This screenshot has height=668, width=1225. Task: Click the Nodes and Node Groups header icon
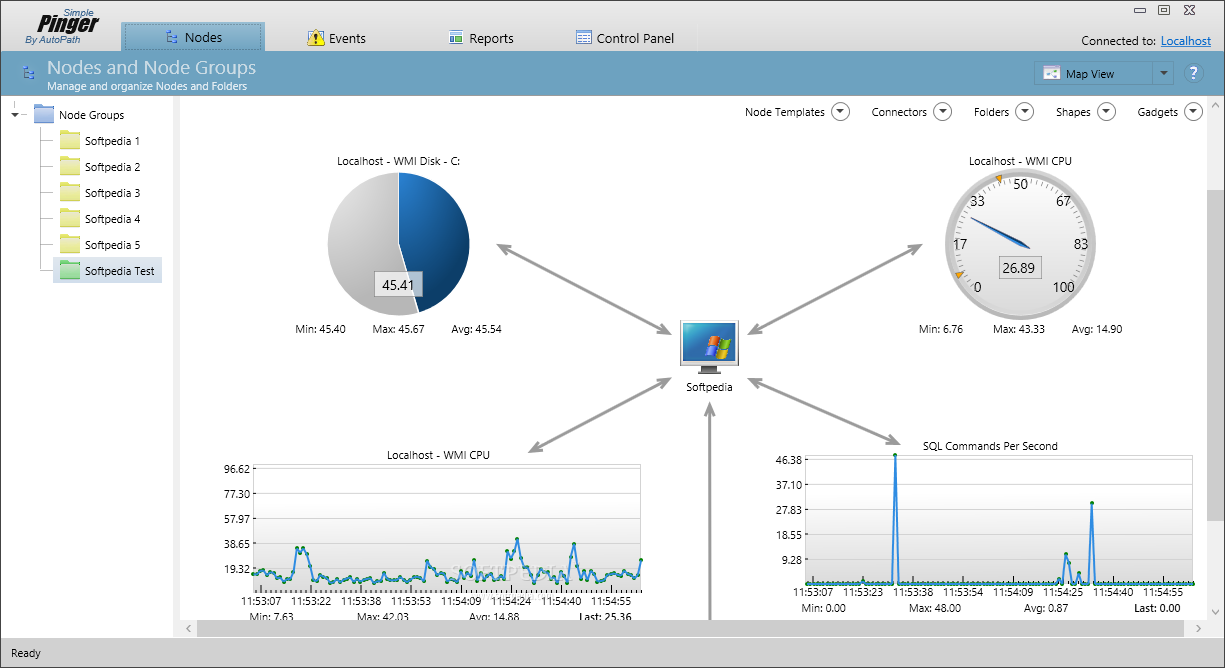(29, 73)
